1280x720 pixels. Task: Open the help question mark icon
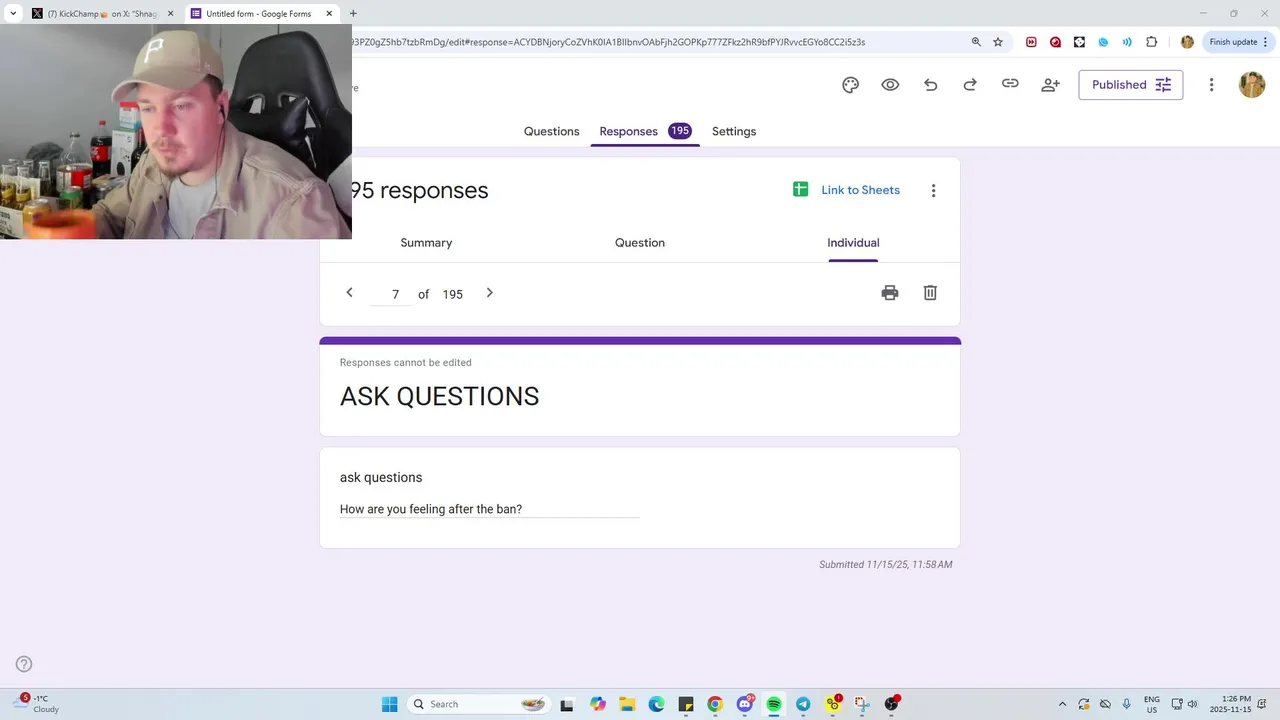(x=24, y=664)
